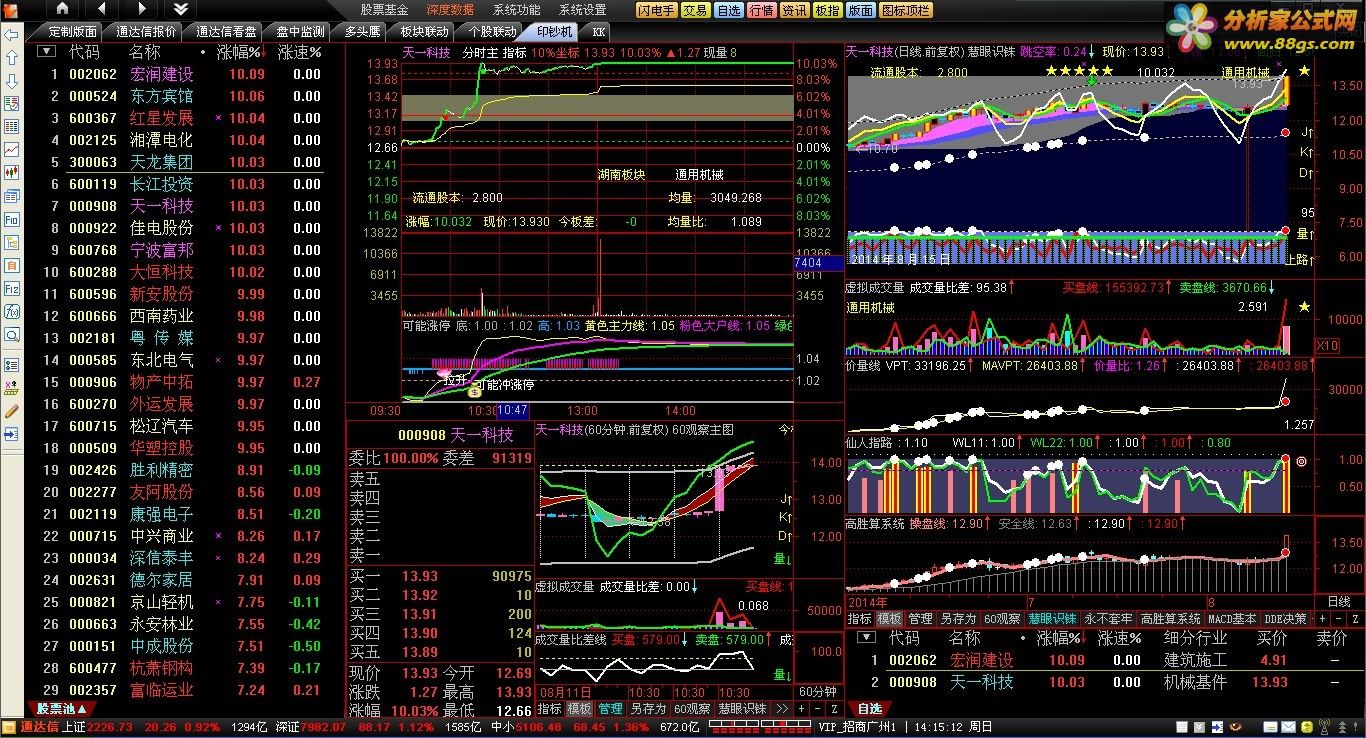Viewport: 1366px width, 738px height.
Task: Click the 永不套牢 tab under right chart
Action: click(x=1108, y=619)
